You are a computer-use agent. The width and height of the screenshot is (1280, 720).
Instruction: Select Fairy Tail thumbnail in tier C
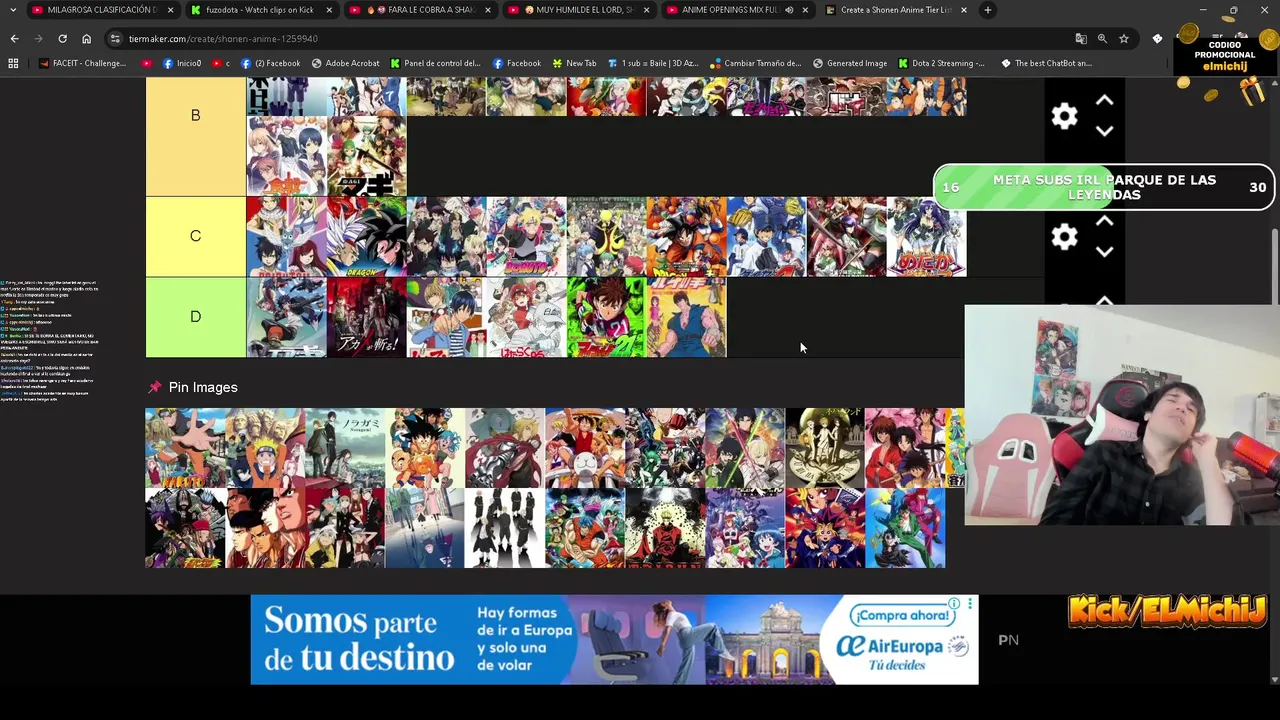coord(286,236)
